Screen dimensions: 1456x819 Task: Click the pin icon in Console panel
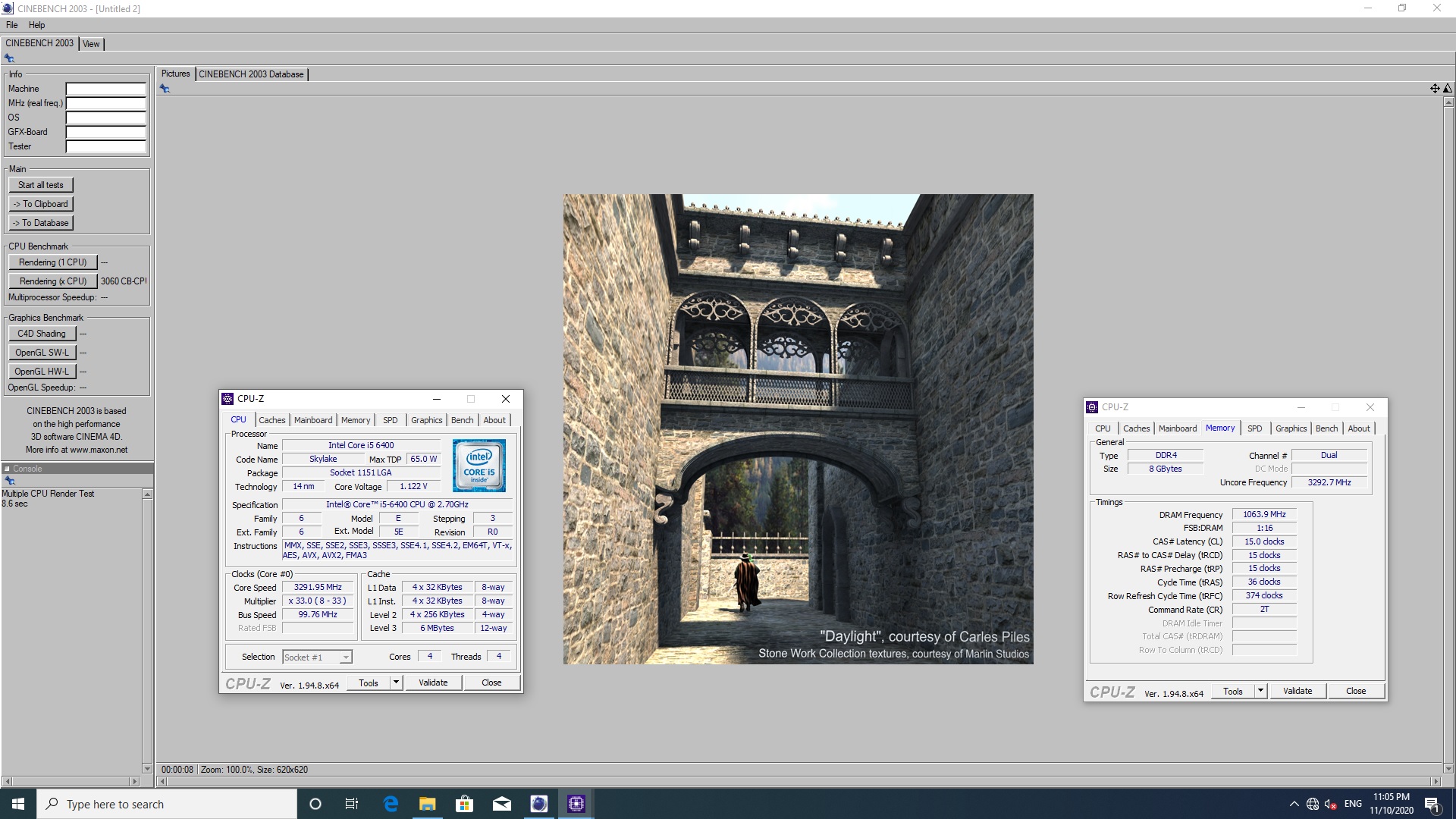(10, 481)
